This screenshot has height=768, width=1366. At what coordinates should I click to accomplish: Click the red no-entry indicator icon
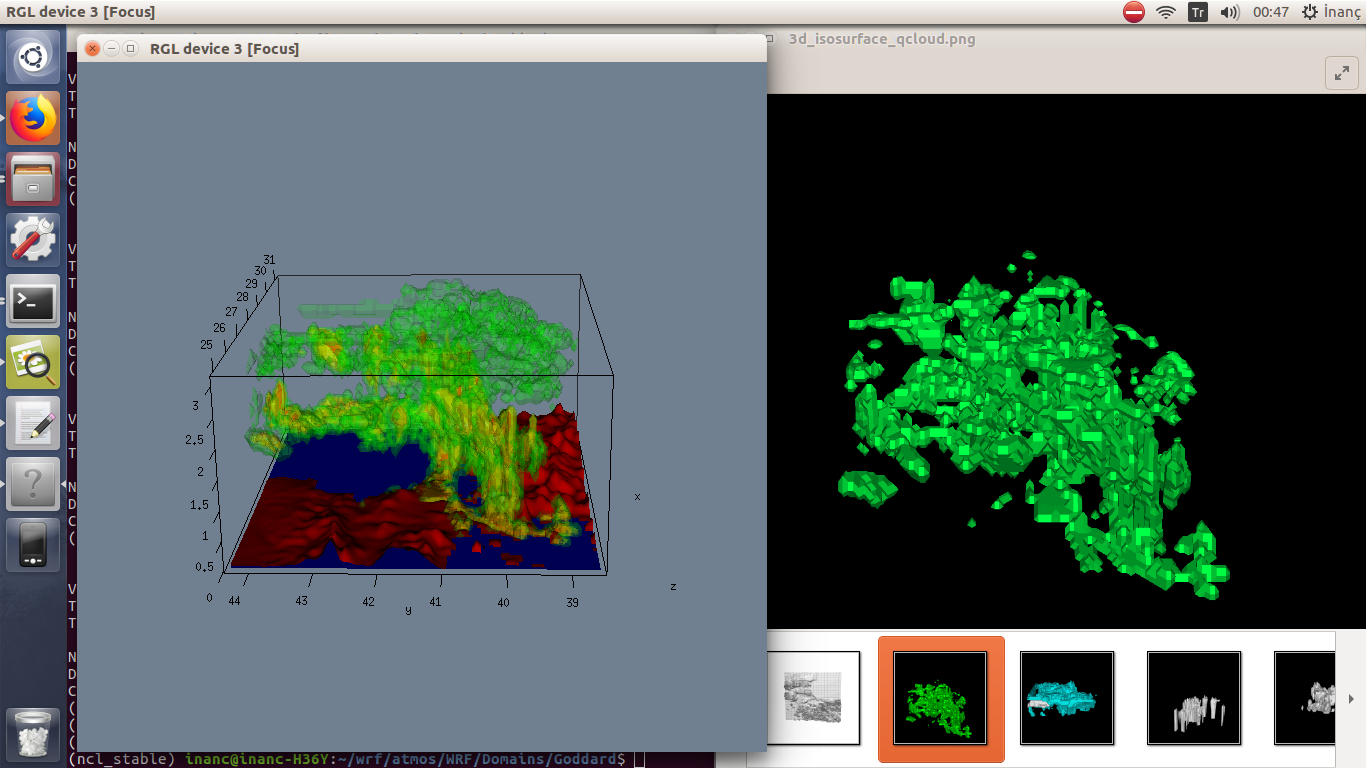(1133, 12)
